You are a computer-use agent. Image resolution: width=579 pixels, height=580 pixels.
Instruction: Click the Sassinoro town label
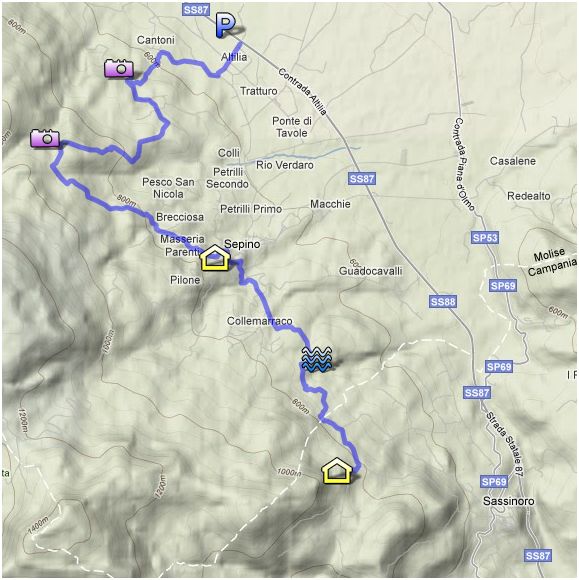[509, 501]
